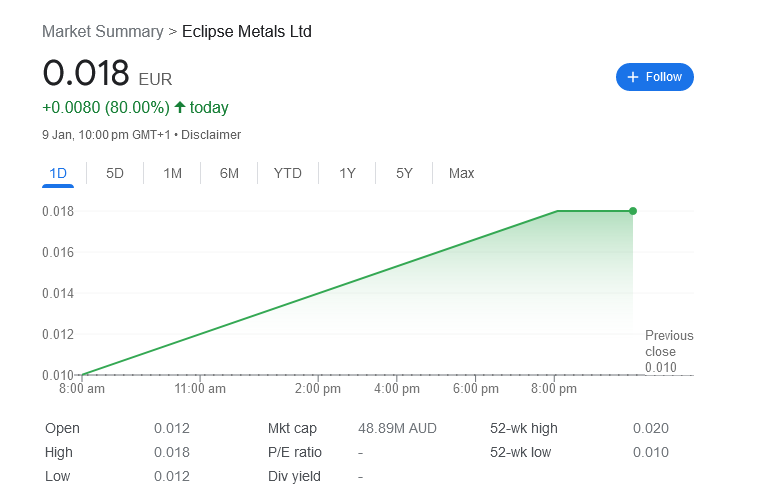Select the Max time range tab
The height and width of the screenshot is (500, 768).
click(461, 173)
